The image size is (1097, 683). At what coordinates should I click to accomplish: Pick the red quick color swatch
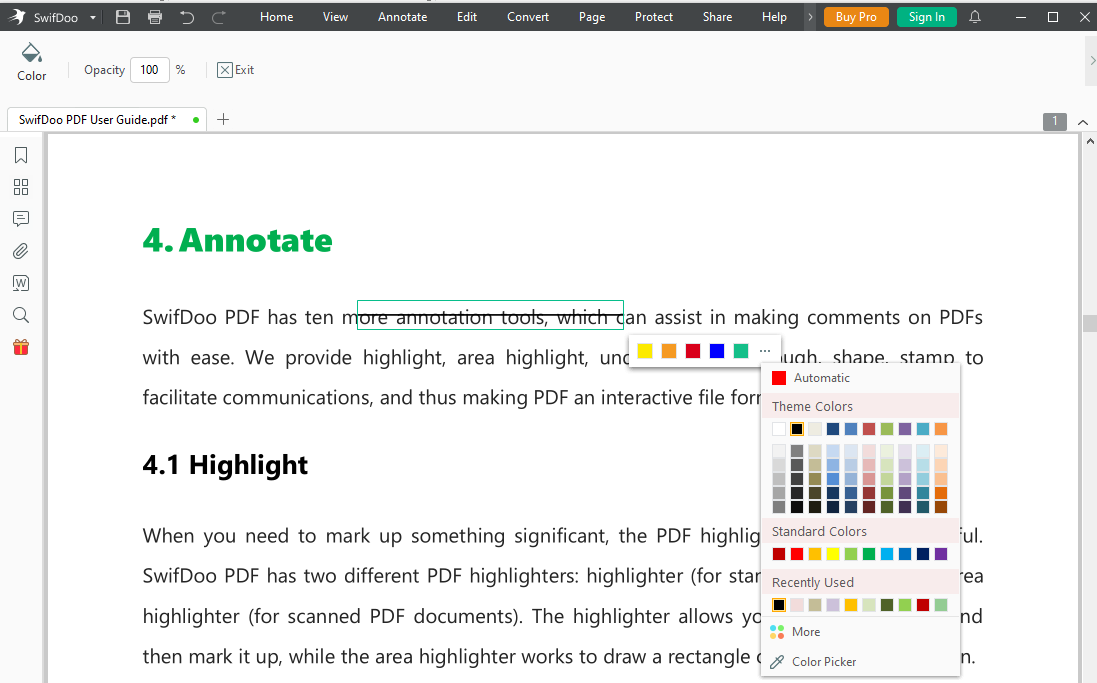point(693,351)
